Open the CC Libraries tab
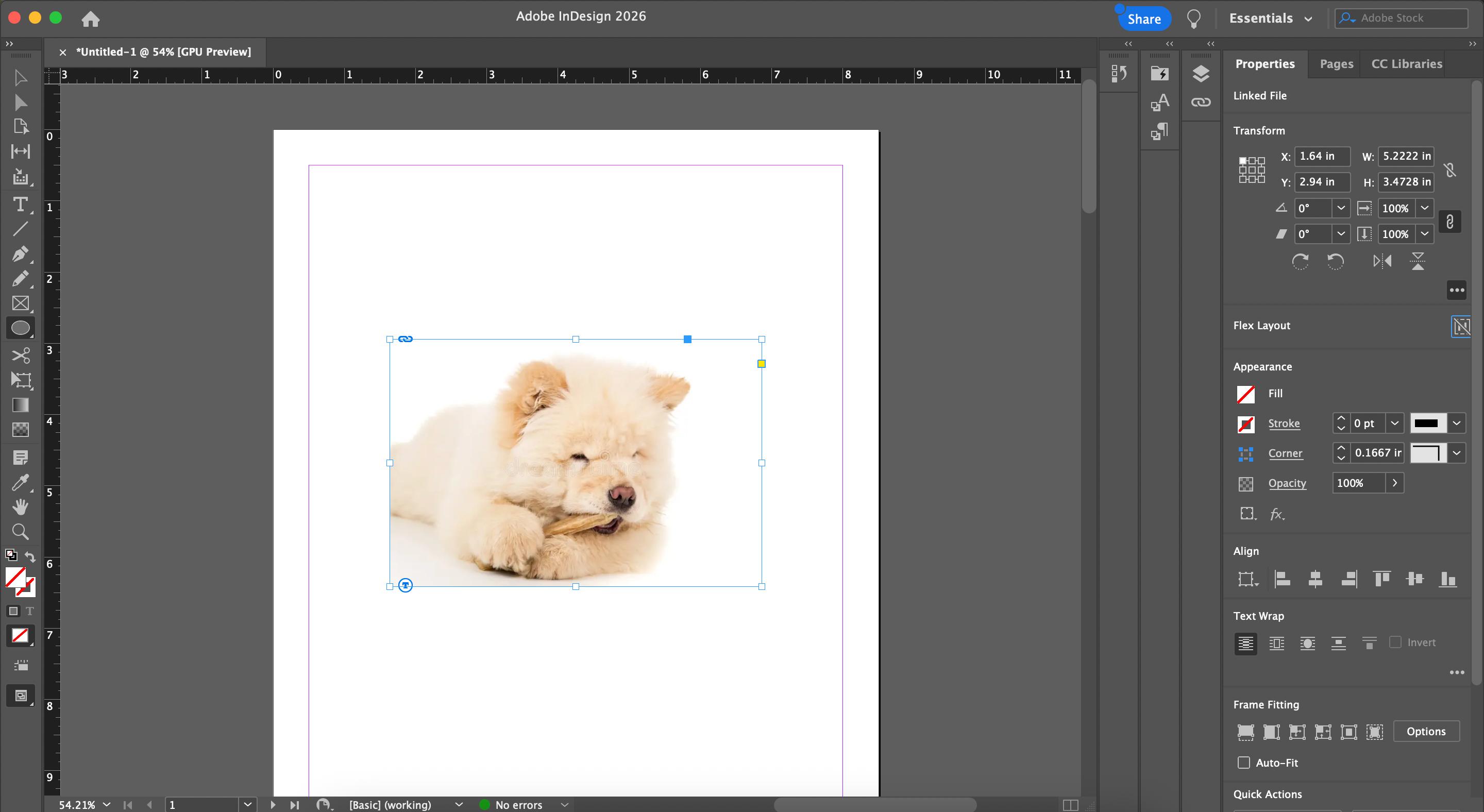Viewport: 1484px width, 812px height. 1406,64
